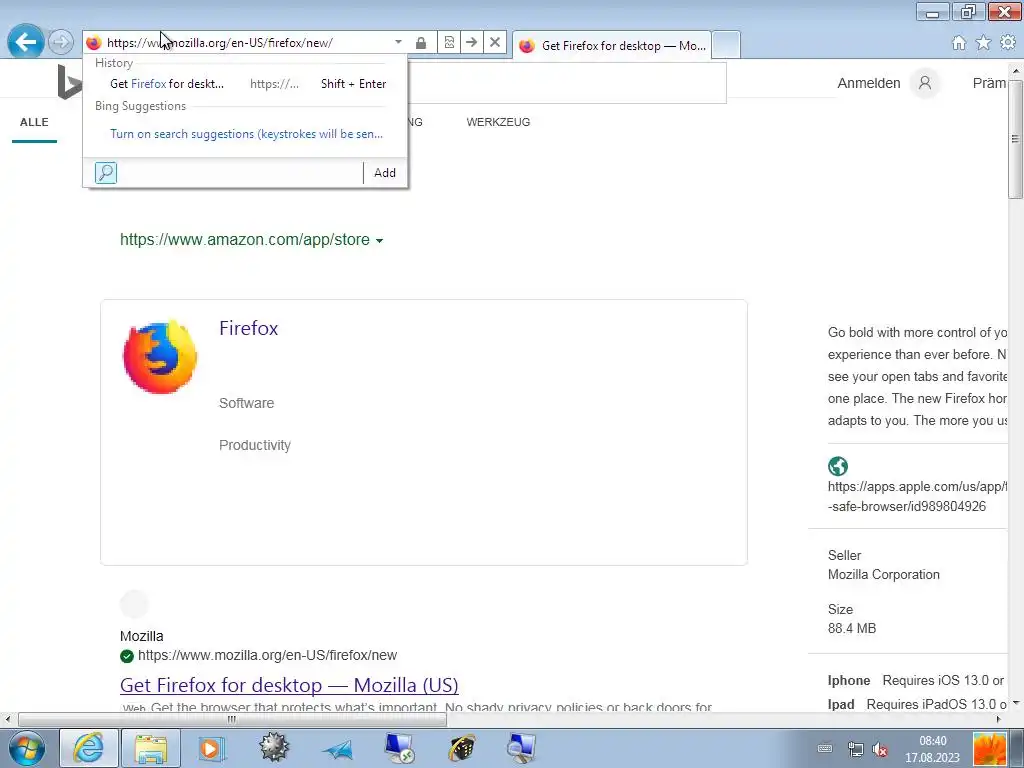Open Favorites star icon
This screenshot has height=768, width=1024.
point(983,43)
